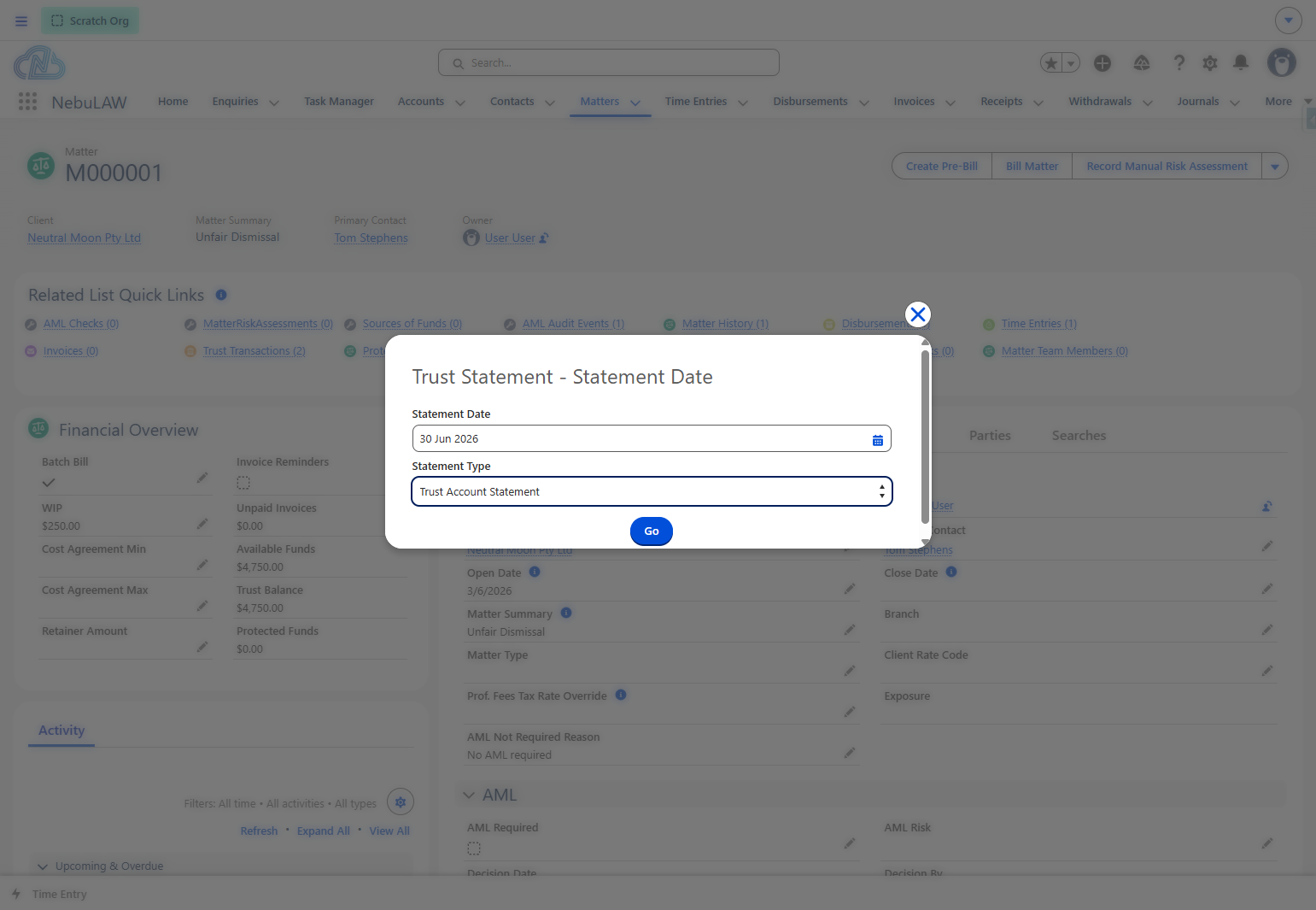Screen dimensions: 1316x910
Task: Open the Task Manager tab
Action: (339, 102)
